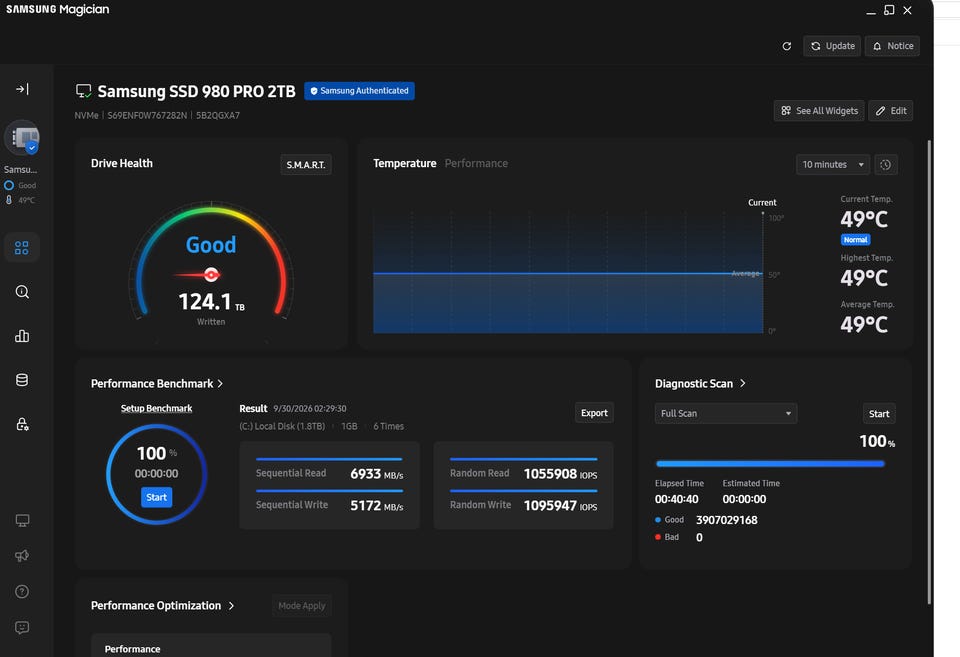Screen dimensions: 960x657
Task: Select the Performance mode option
Action: point(211,645)
